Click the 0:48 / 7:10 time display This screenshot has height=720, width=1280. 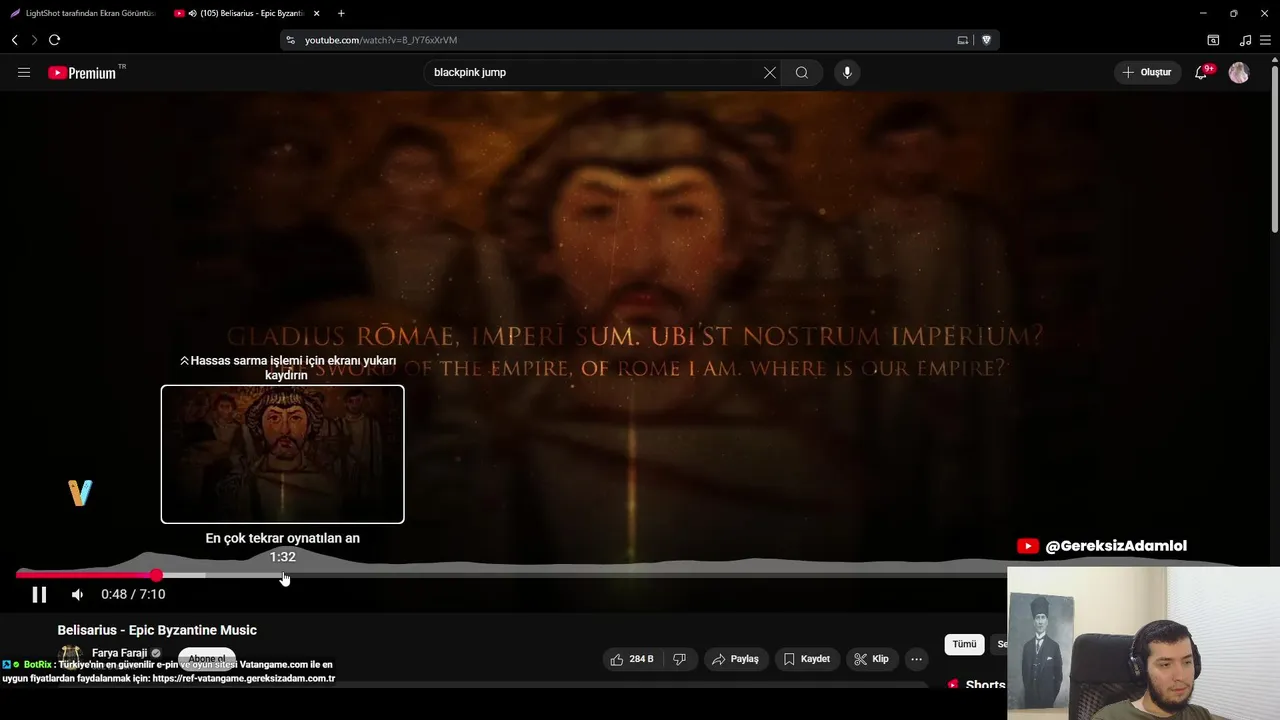coord(133,594)
